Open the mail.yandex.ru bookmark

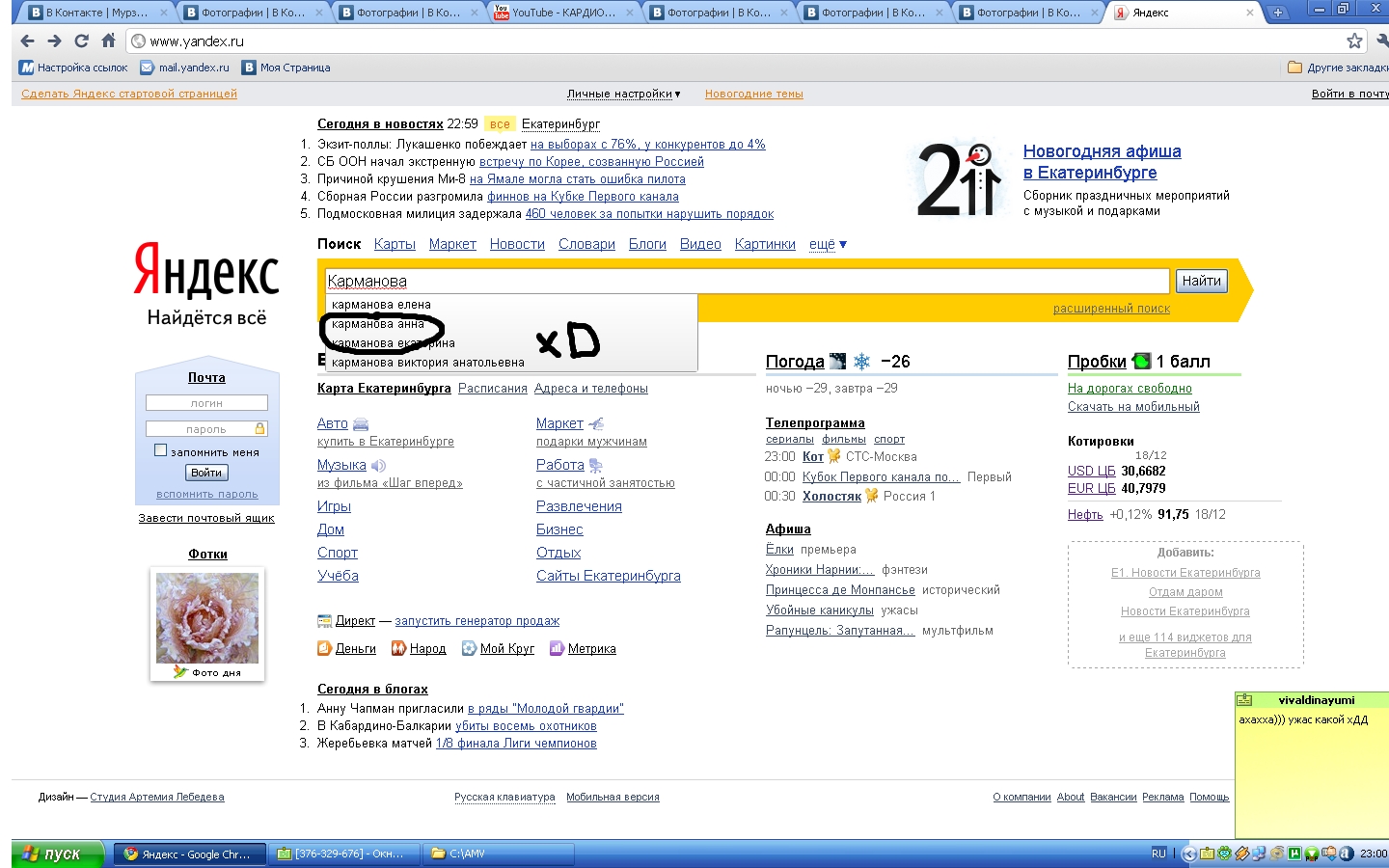point(185,68)
